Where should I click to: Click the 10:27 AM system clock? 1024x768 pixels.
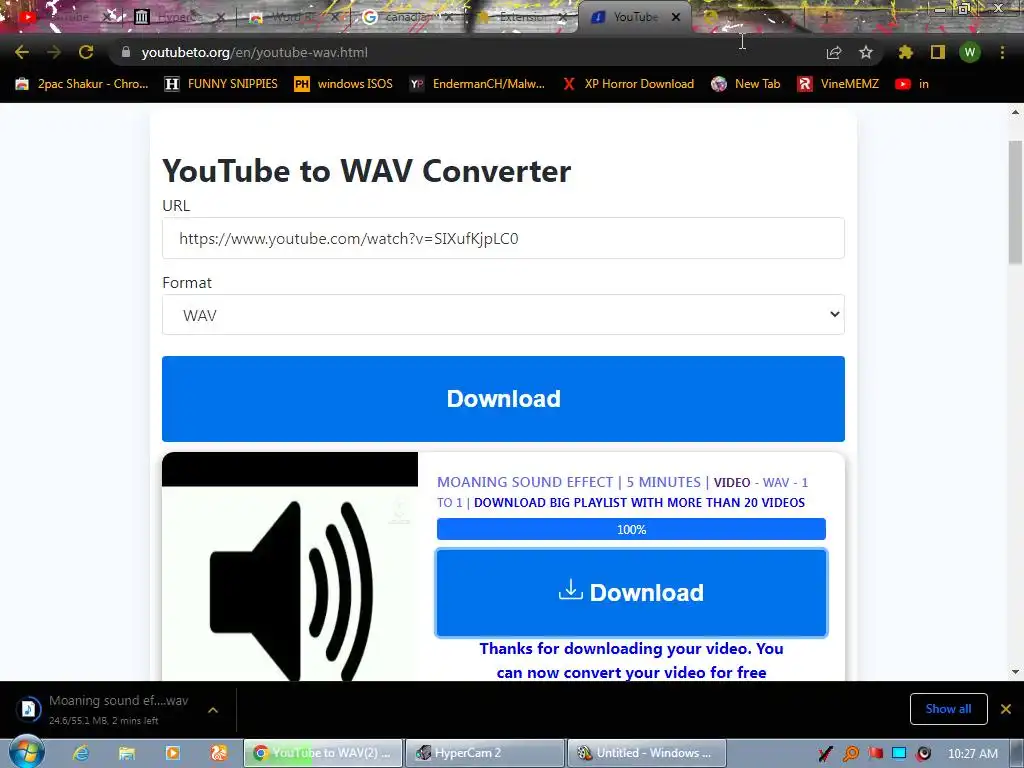pyautogui.click(x=972, y=754)
